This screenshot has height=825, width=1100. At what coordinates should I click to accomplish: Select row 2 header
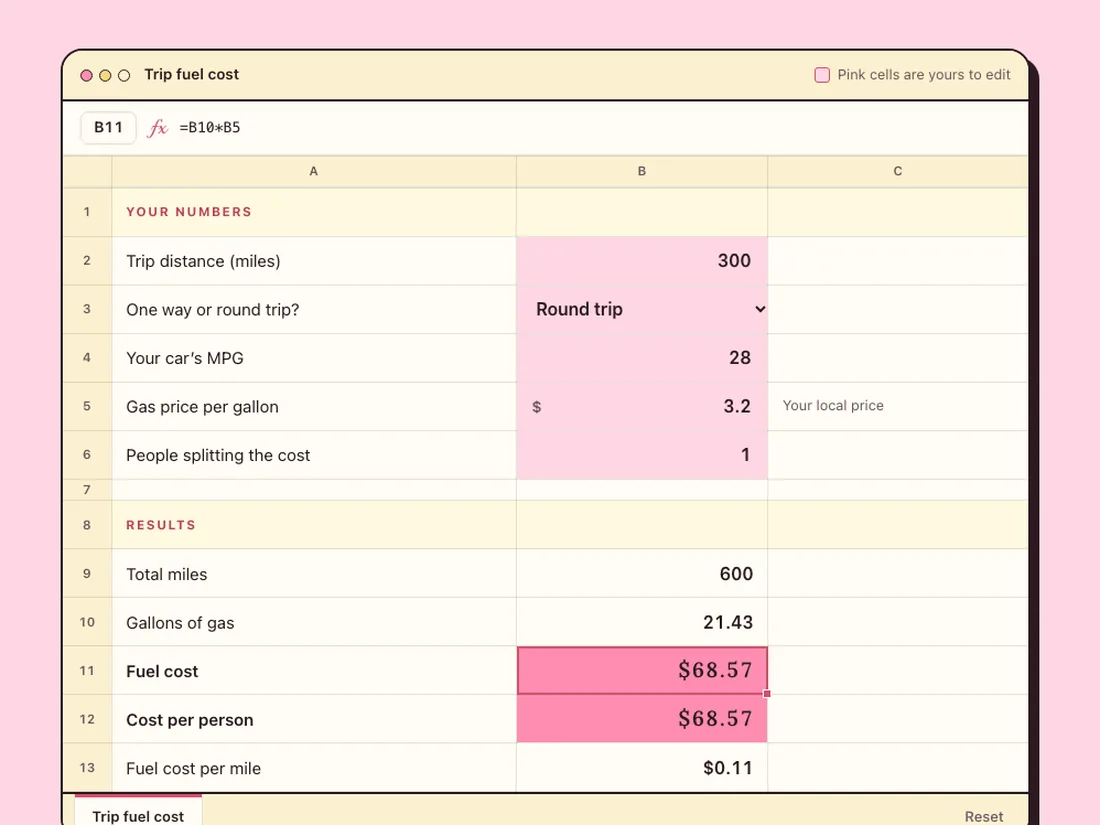tap(87, 261)
